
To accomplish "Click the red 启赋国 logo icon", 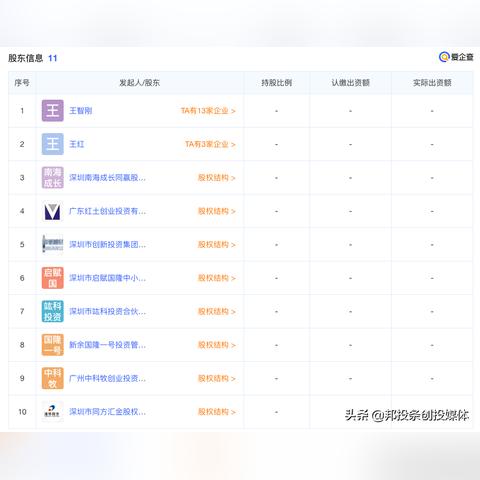I will 52,278.
